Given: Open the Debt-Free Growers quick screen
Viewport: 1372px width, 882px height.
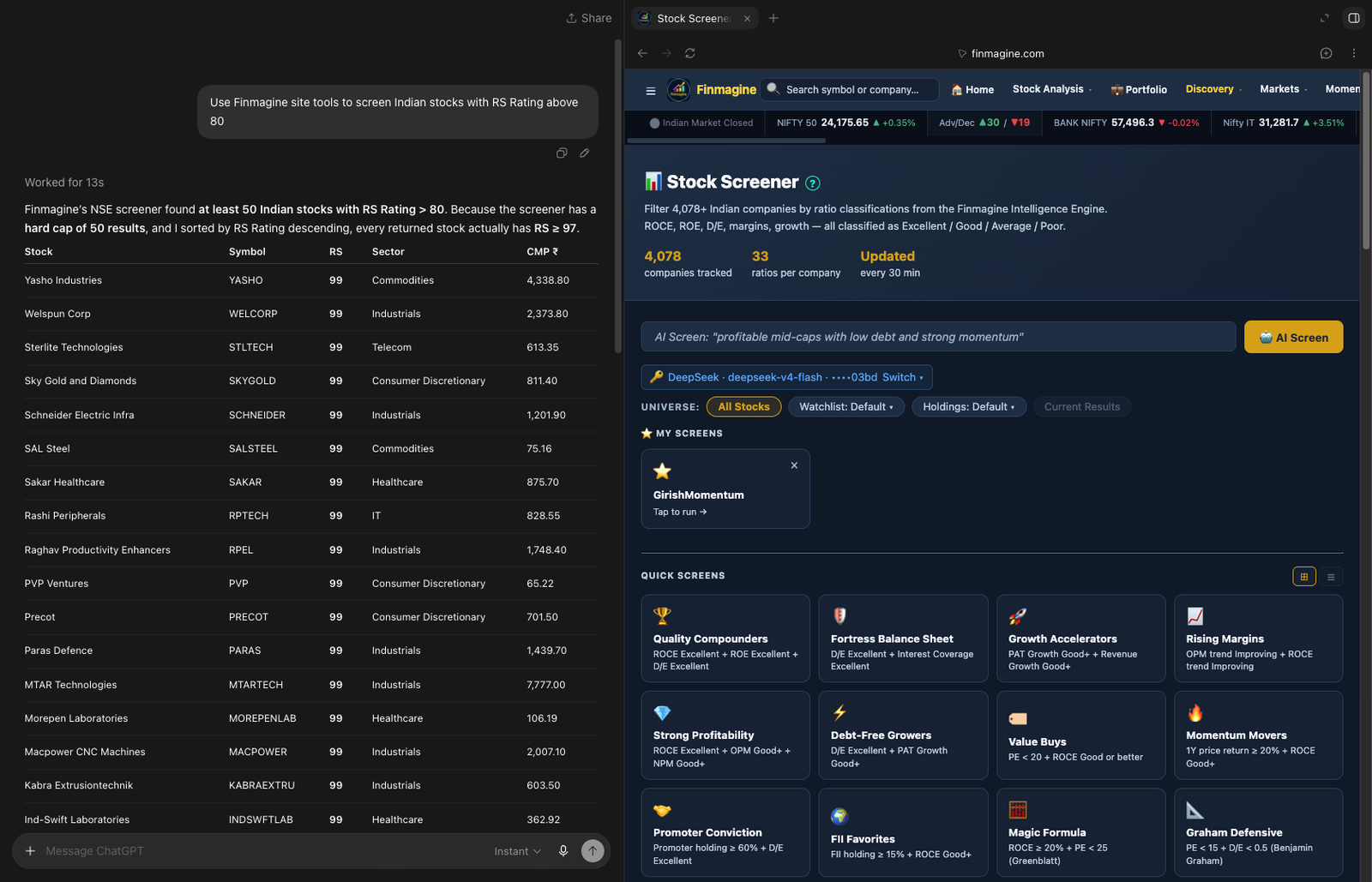Looking at the screenshot, I should [903, 735].
